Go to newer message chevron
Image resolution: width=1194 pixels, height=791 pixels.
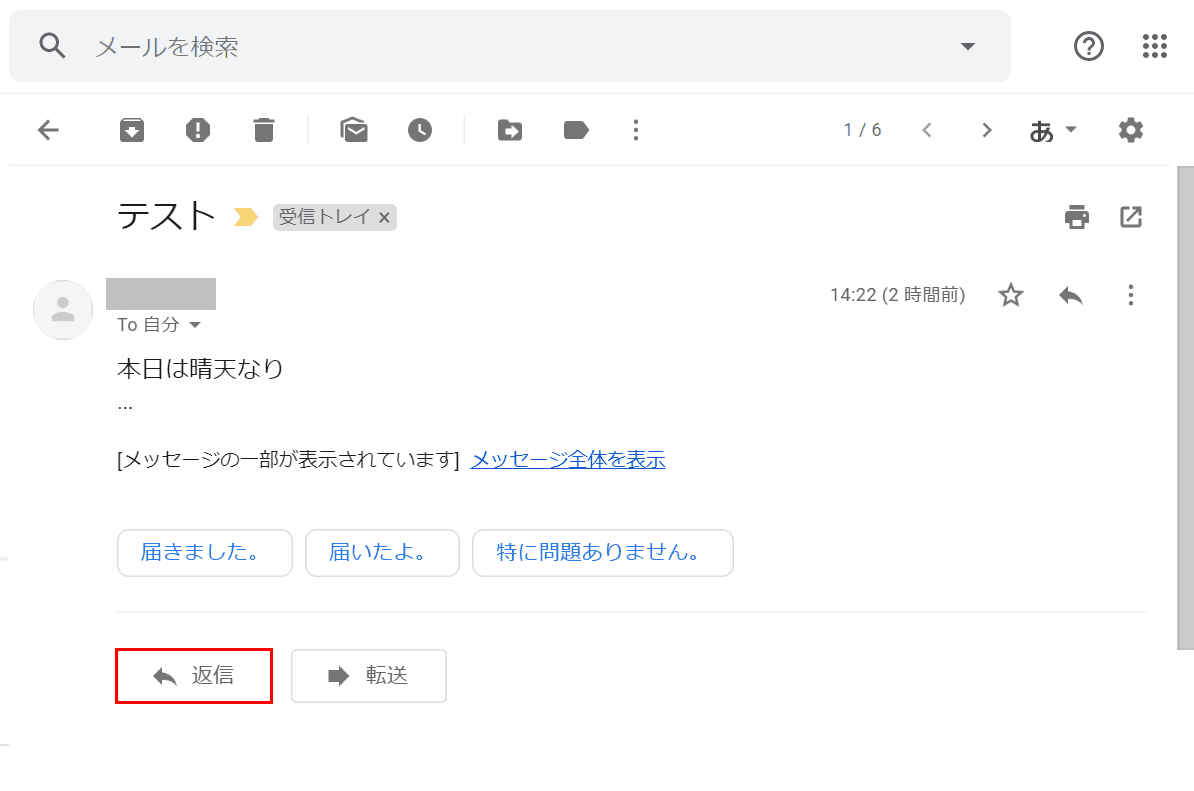pos(927,130)
